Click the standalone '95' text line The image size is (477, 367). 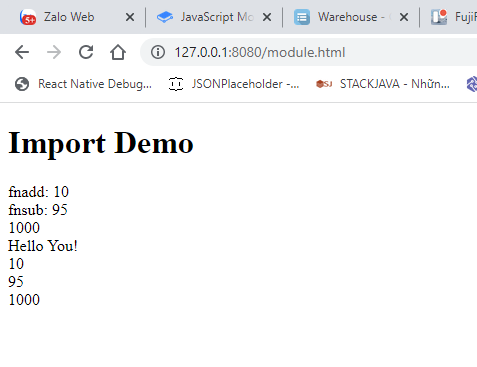pos(16,282)
